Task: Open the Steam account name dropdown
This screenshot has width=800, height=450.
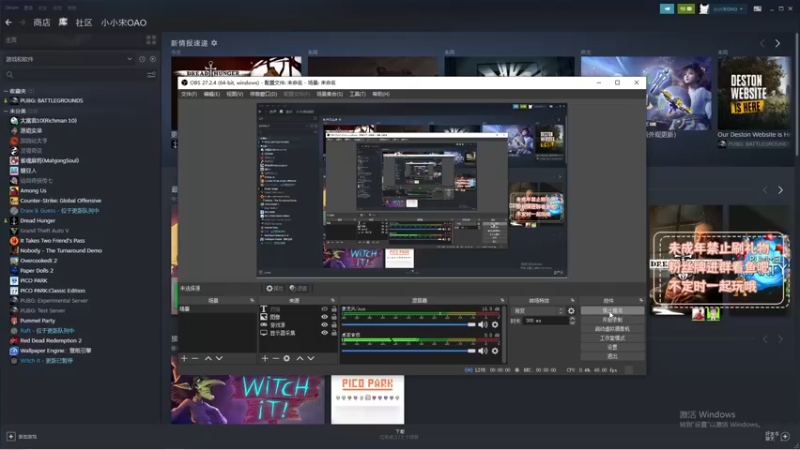Action: coord(728,9)
